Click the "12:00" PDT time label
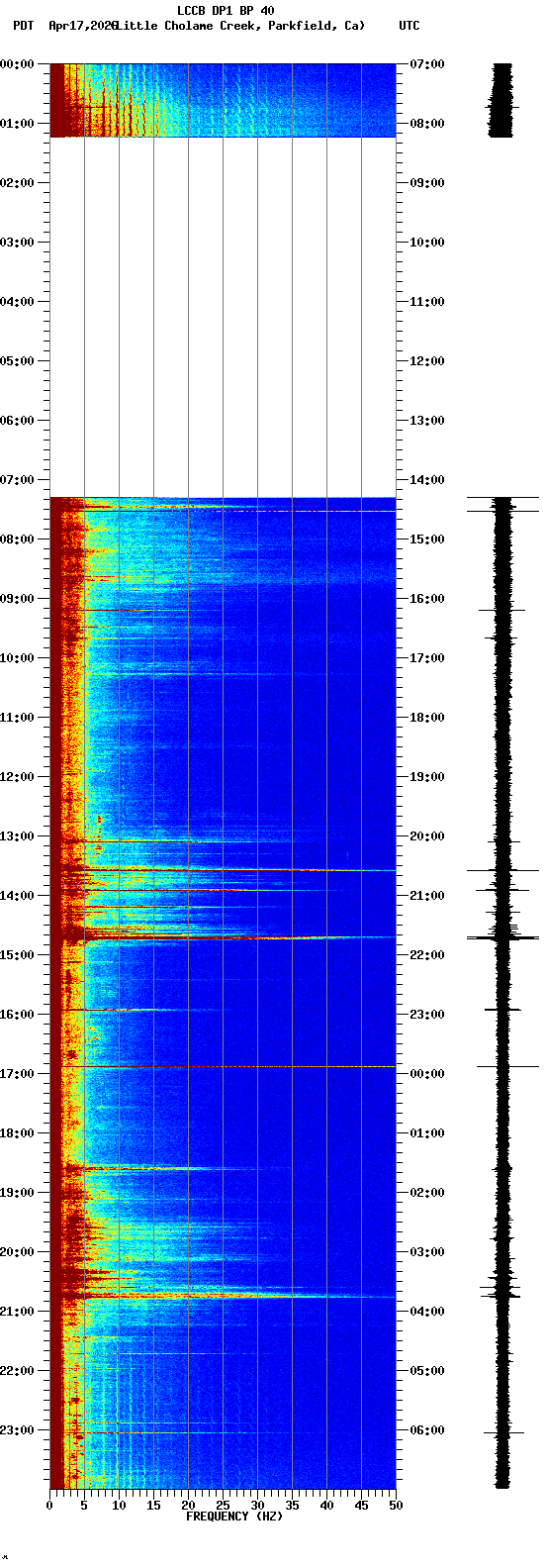 [x=17, y=776]
